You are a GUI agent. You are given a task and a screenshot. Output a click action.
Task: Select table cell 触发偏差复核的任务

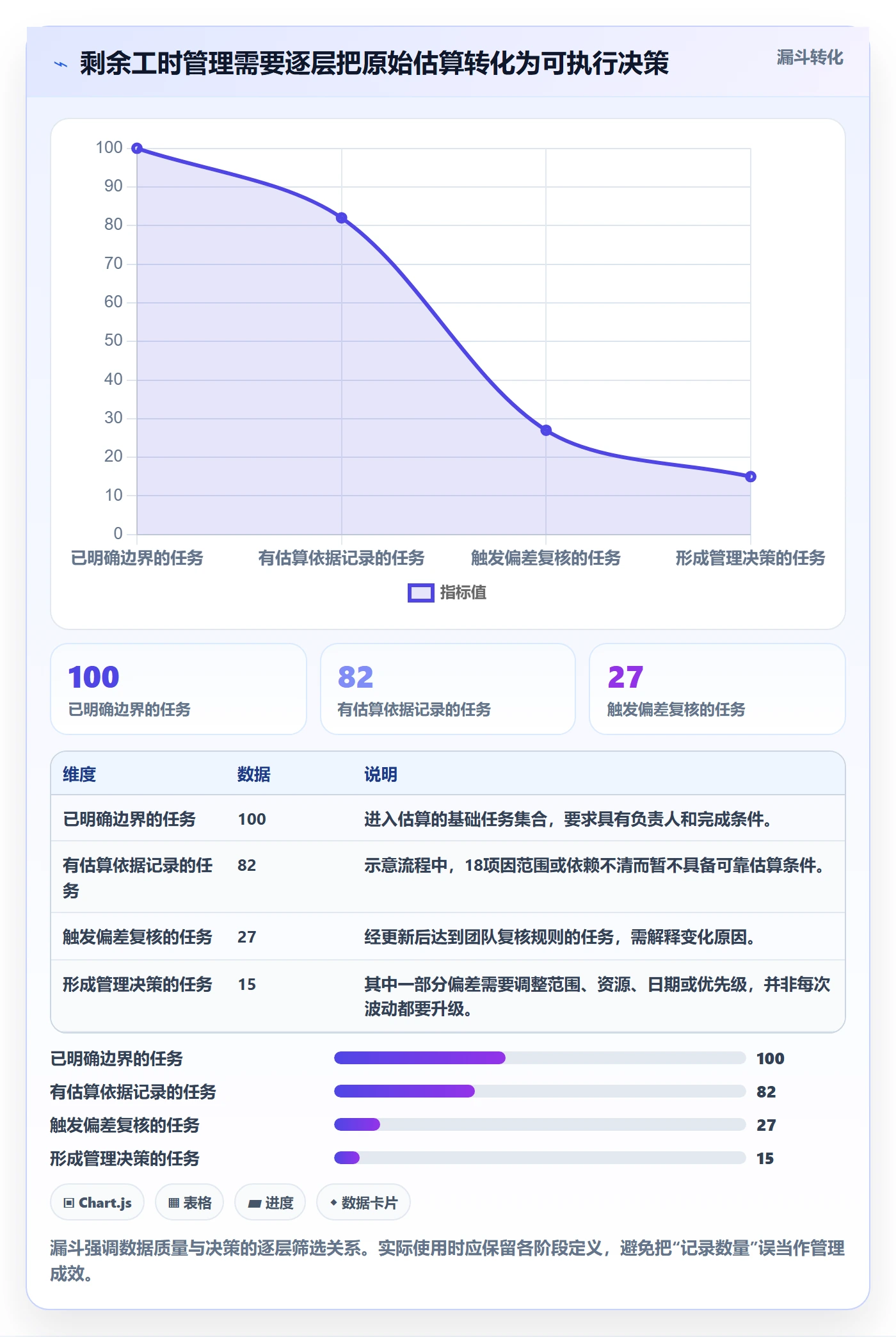click(x=138, y=937)
